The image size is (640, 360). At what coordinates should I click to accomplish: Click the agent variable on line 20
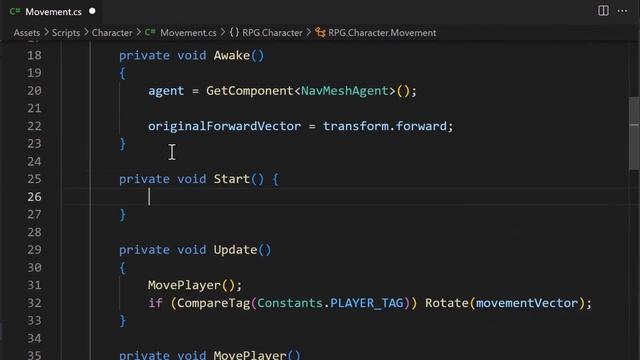(x=166, y=91)
